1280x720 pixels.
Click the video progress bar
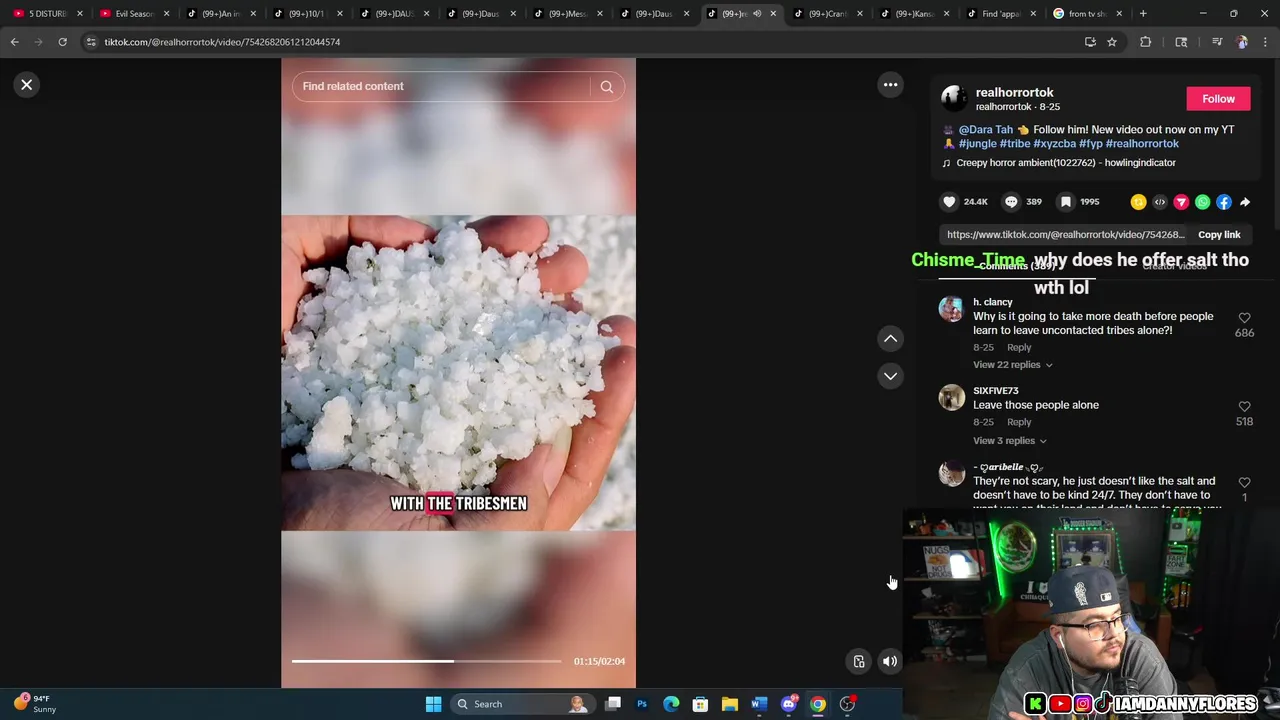[x=427, y=661]
